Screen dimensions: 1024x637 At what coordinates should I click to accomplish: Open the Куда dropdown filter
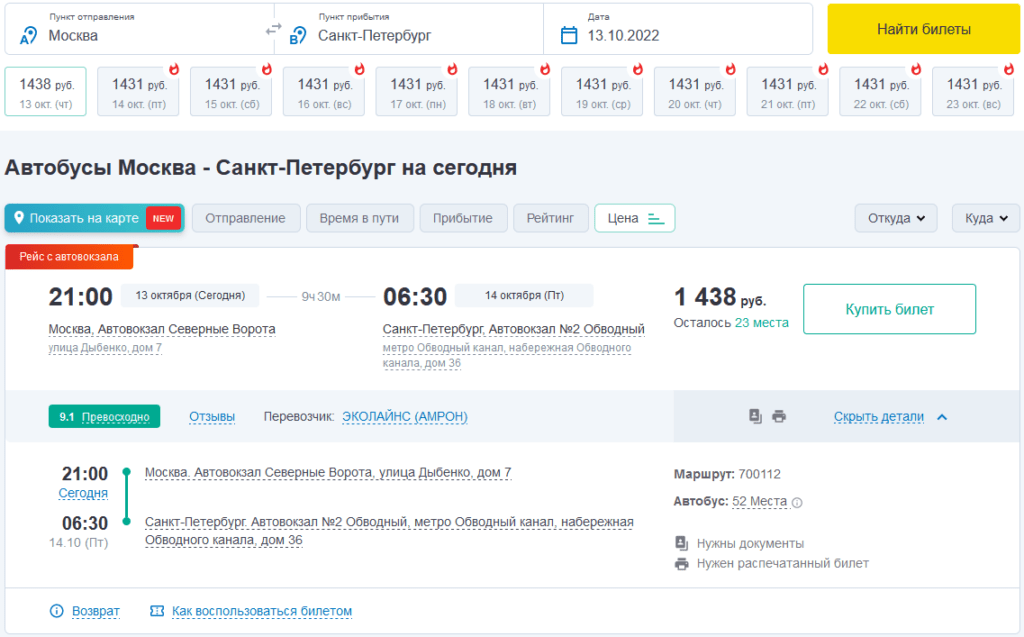point(985,218)
